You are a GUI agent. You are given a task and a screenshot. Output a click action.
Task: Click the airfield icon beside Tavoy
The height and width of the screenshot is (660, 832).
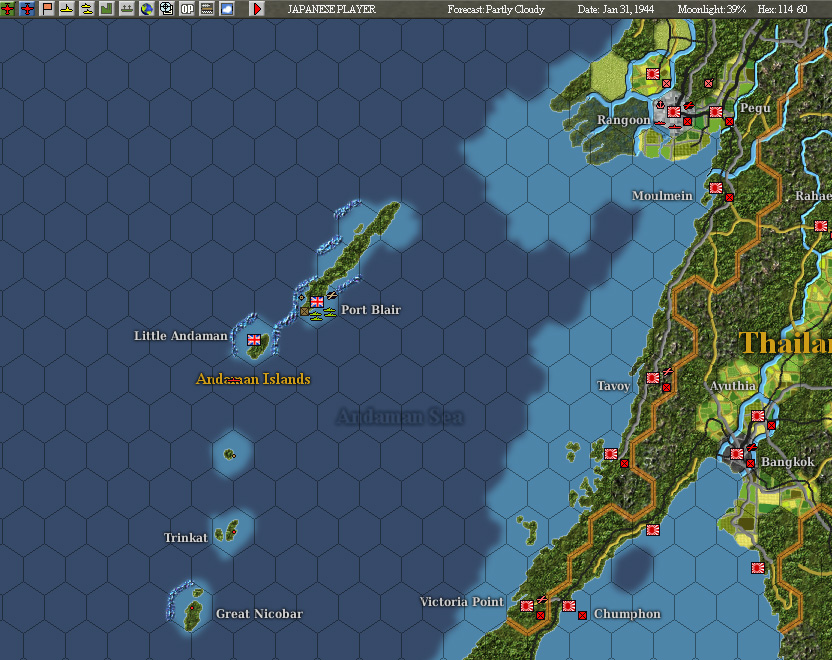click(x=668, y=372)
